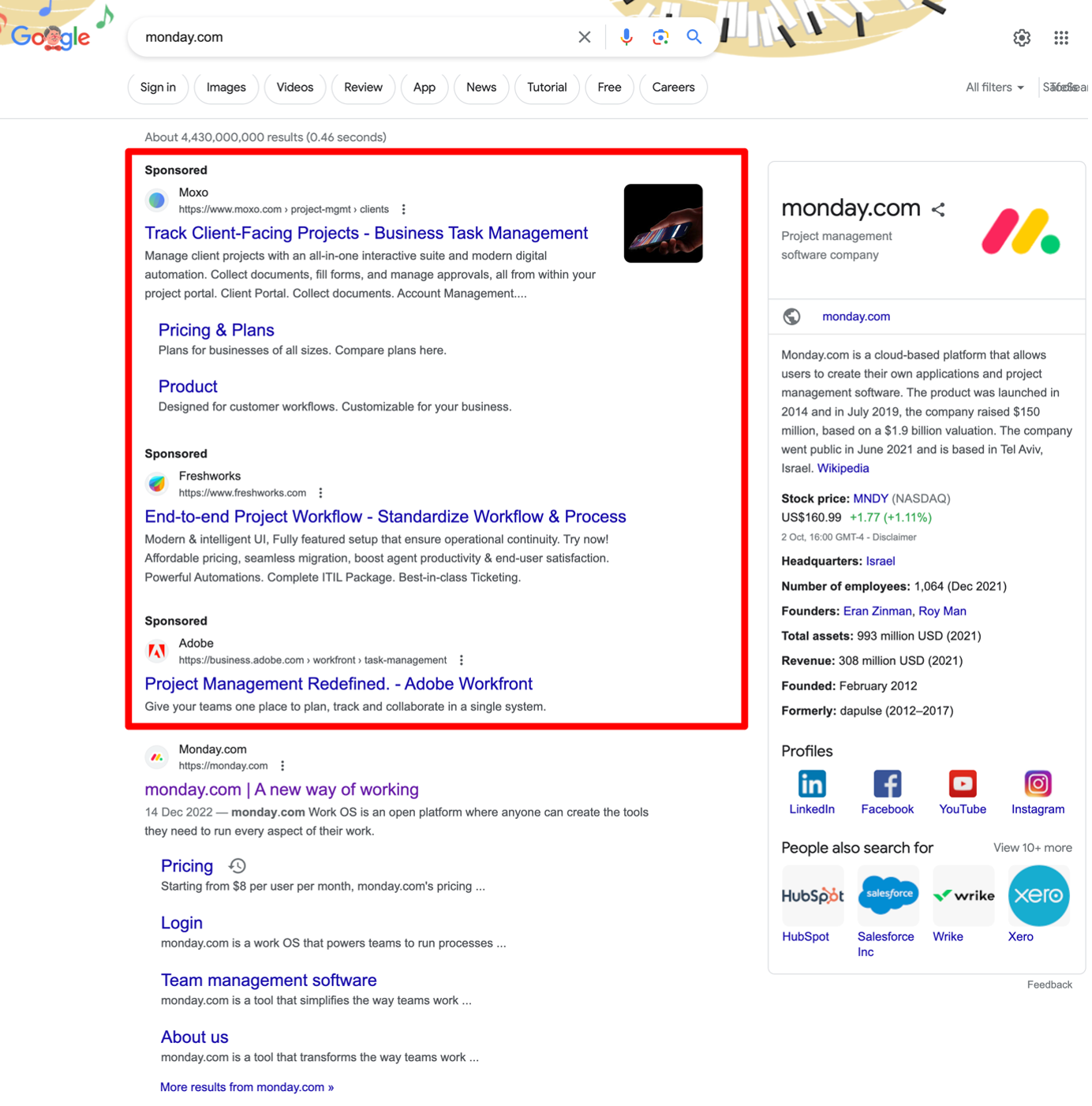This screenshot has width=1092, height=1106.
Task: Open Track Client-Facing Projects ad link
Action: pos(367,234)
